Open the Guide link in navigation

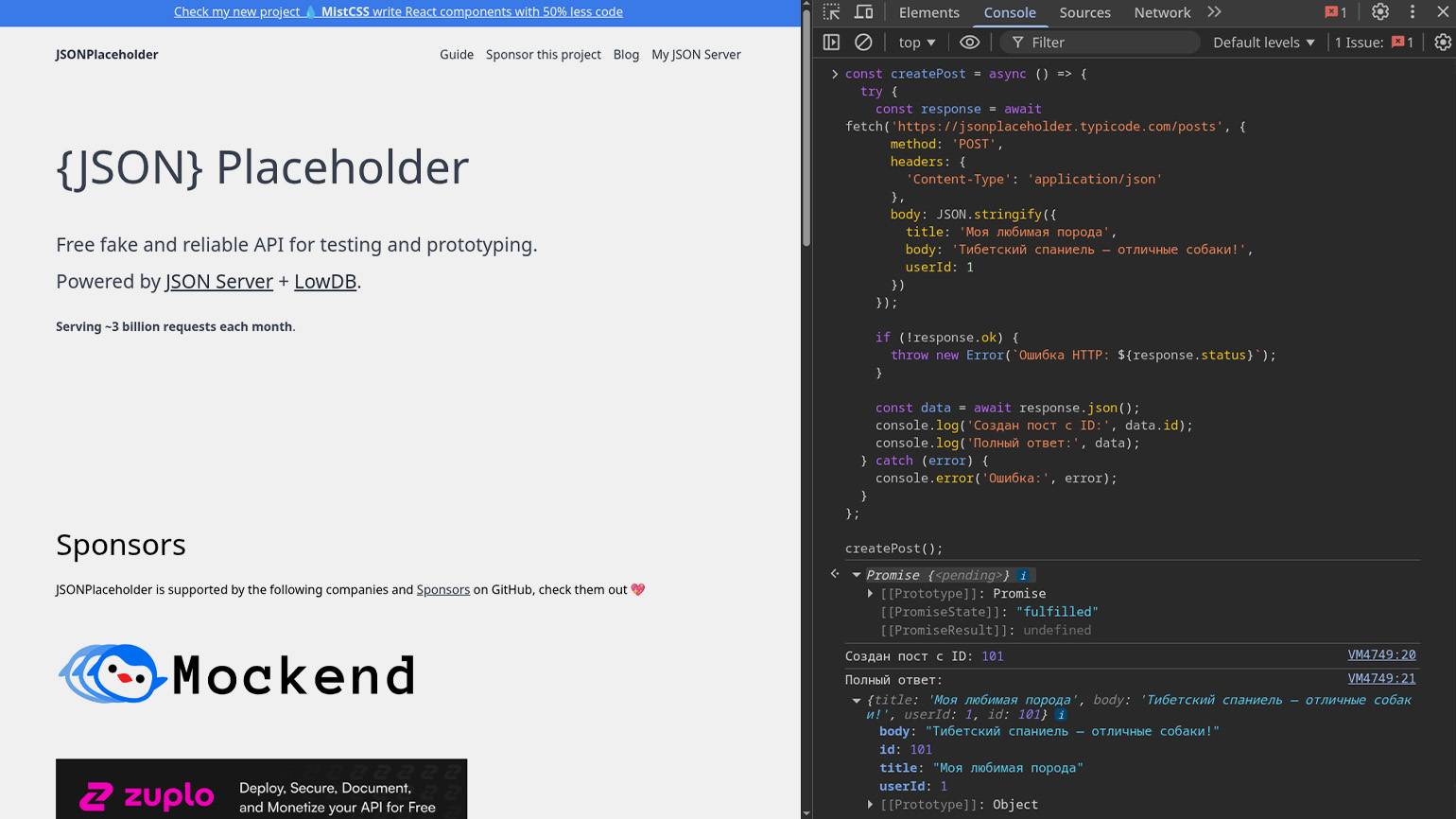click(457, 55)
